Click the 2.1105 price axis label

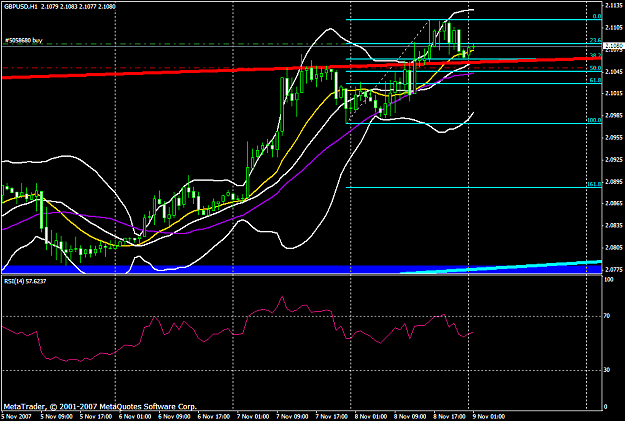tap(614, 28)
